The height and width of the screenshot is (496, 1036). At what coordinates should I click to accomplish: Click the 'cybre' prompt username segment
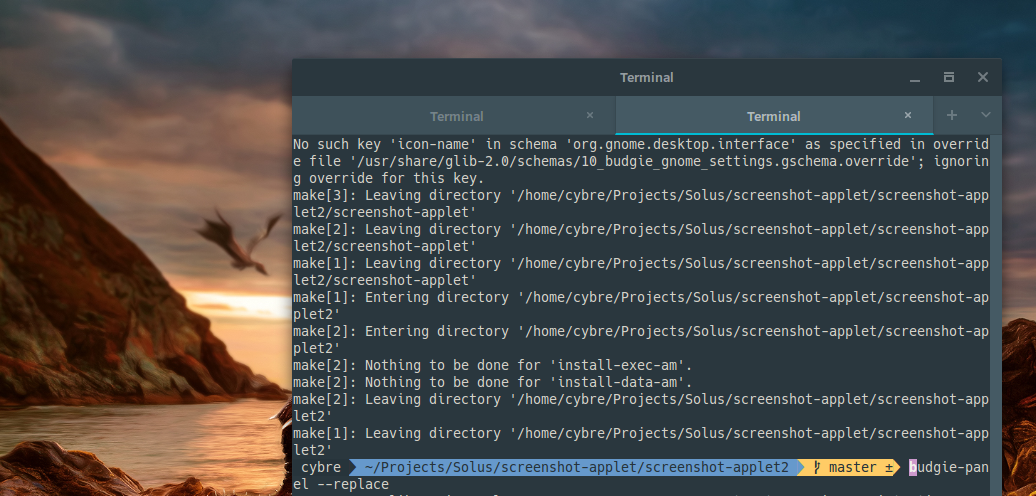coord(321,468)
